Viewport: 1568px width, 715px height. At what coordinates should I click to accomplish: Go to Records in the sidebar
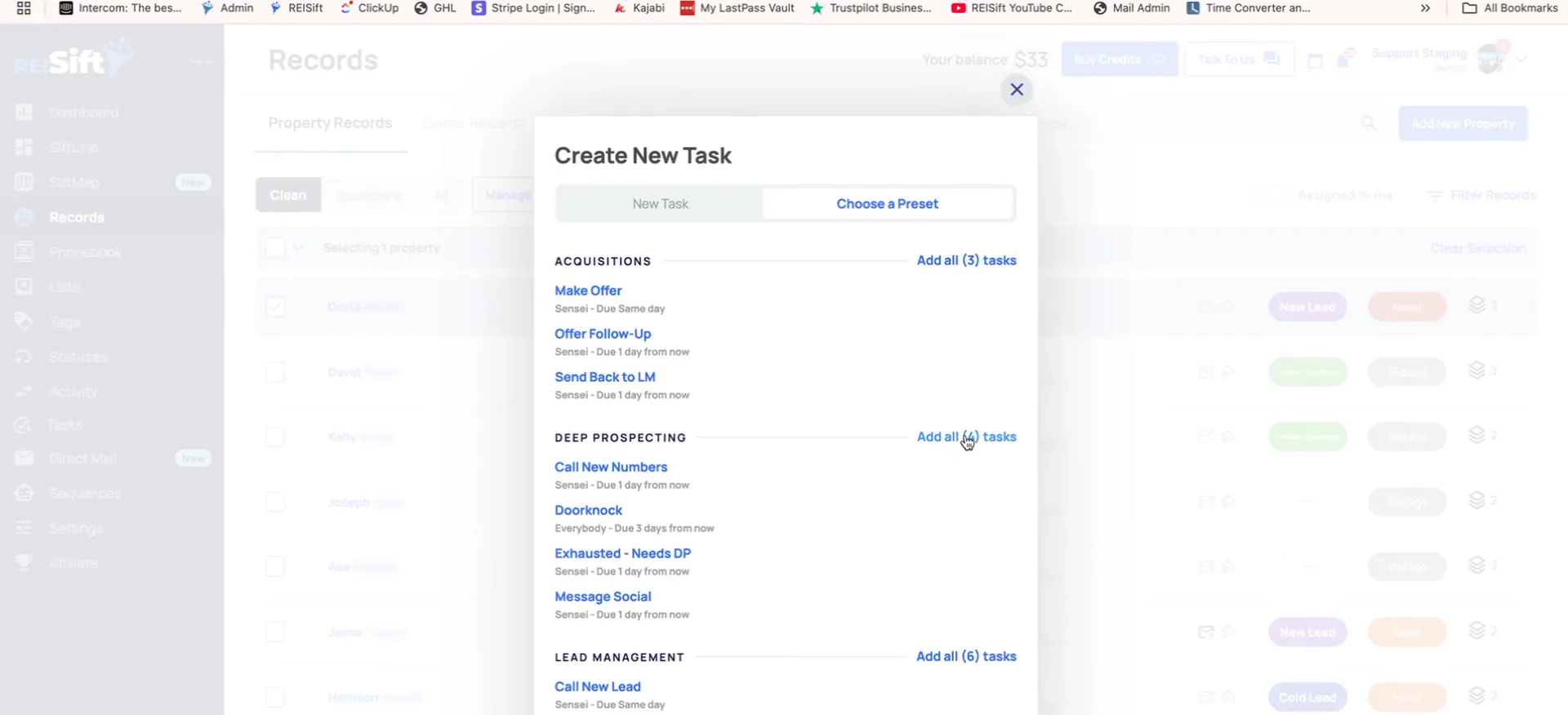click(x=77, y=217)
